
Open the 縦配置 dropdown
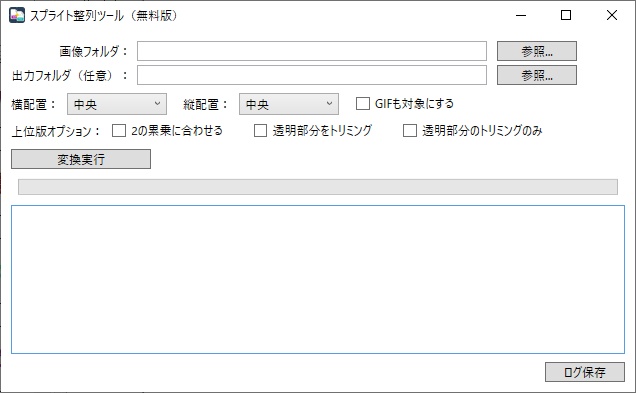289,104
